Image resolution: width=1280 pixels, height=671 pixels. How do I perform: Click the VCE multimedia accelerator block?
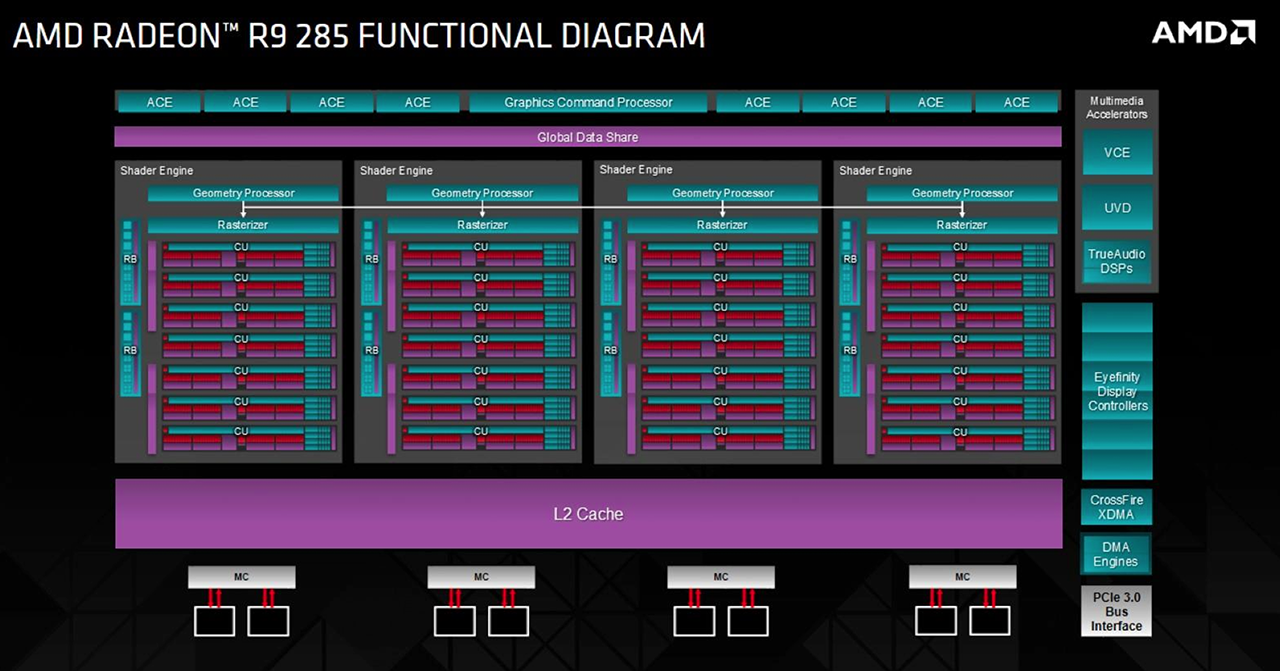coord(1117,153)
